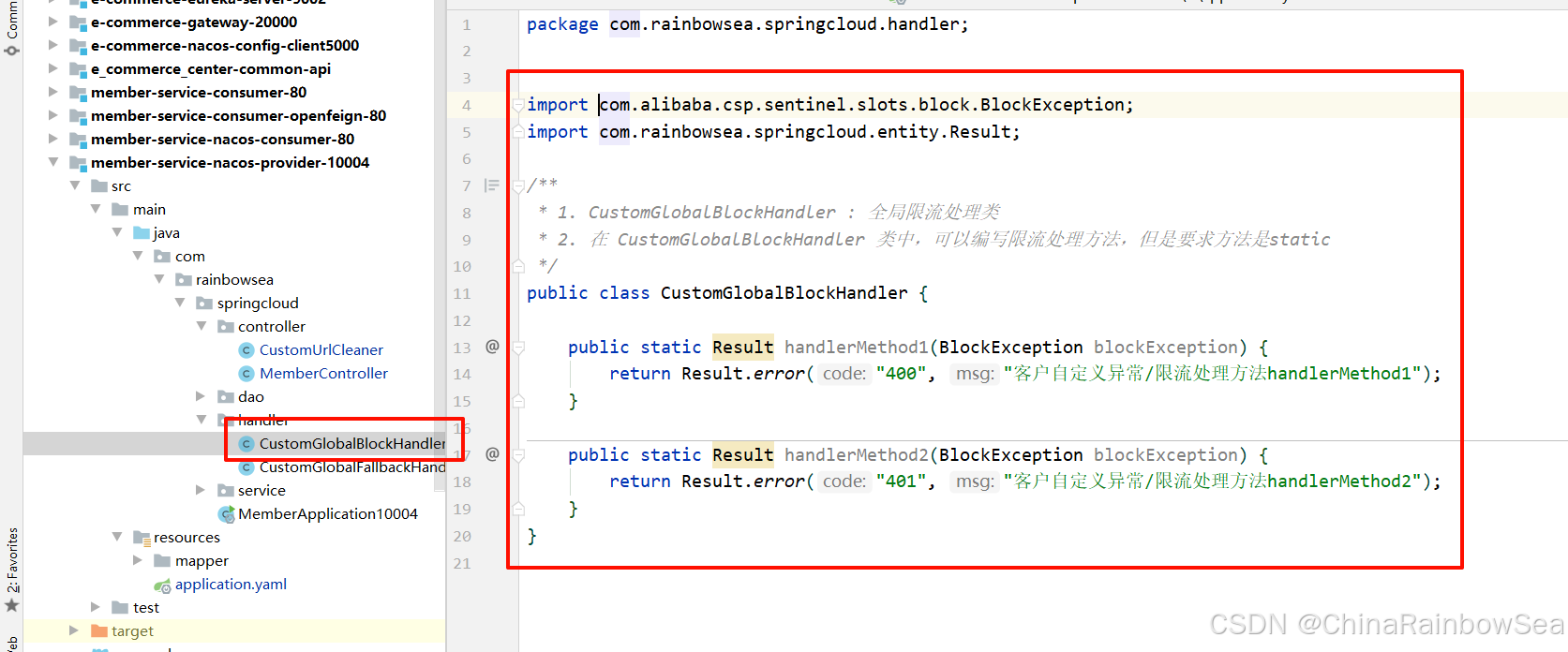Click the java source root folder icon
This screenshot has width=1568, height=652.
coord(142,232)
